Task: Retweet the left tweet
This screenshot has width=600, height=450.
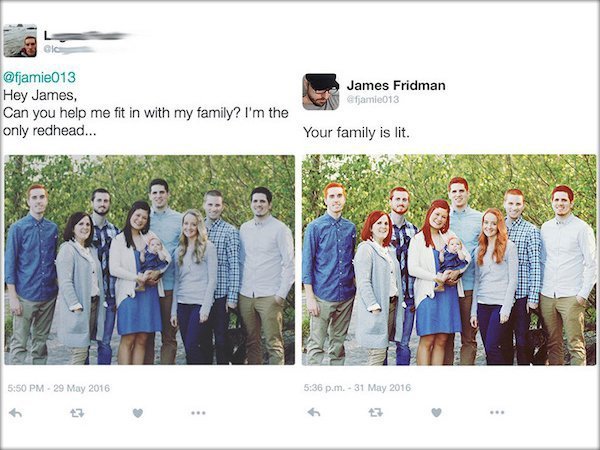Action: tap(77, 413)
